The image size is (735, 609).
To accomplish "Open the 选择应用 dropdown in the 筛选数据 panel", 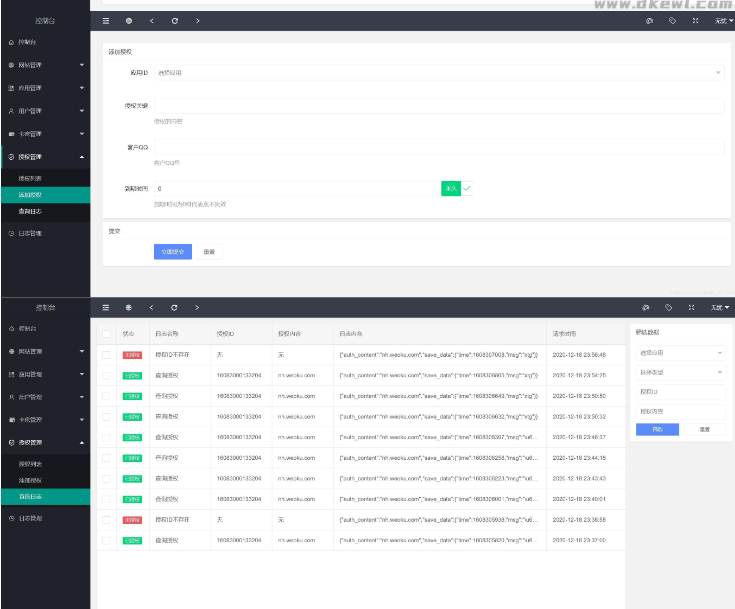I will tap(680, 353).
